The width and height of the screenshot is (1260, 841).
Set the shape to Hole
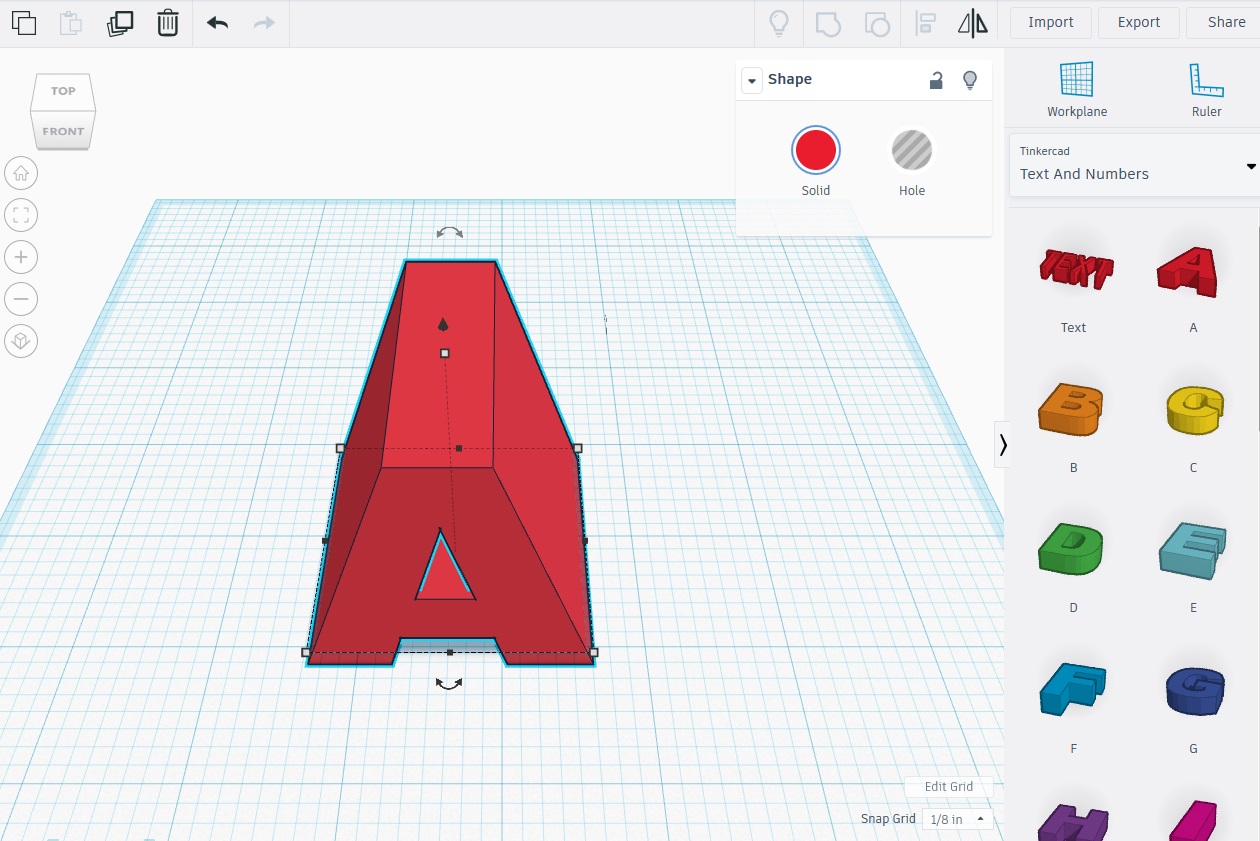[x=912, y=150]
